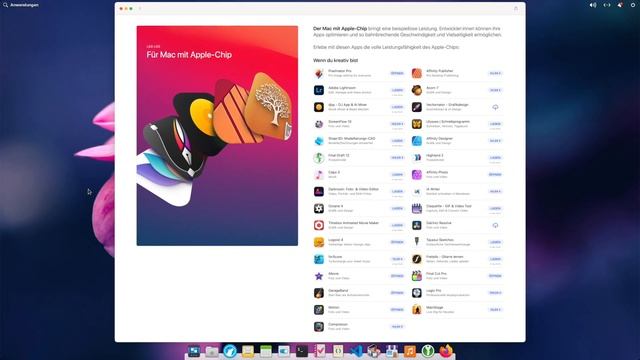
Task: Click the price button for Affinity Publisher
Action: tap(495, 73)
